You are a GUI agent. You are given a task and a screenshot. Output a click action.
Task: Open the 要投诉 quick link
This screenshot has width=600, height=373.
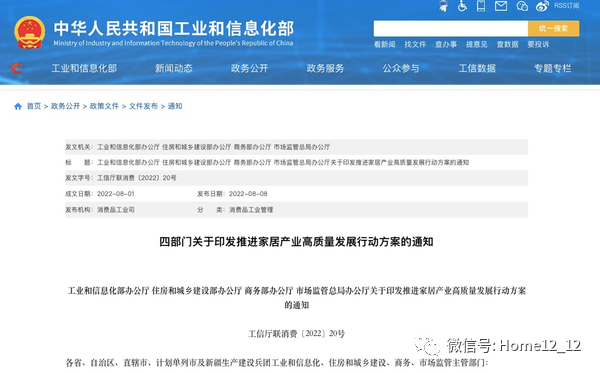(x=538, y=44)
